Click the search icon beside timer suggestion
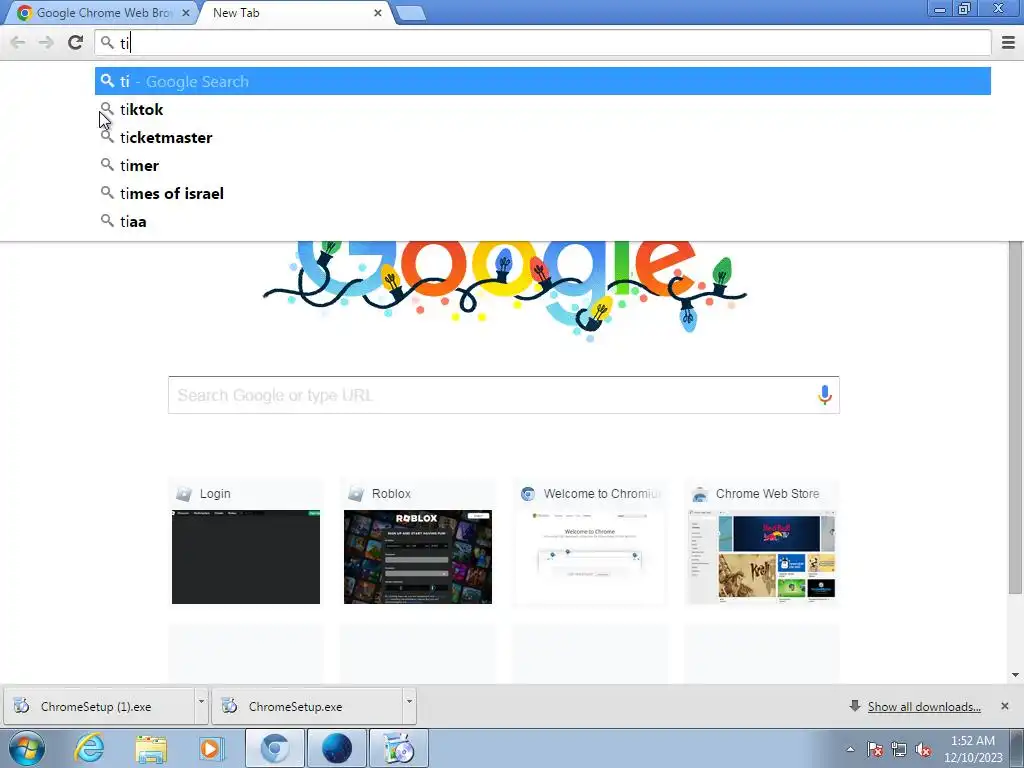 [x=107, y=165]
